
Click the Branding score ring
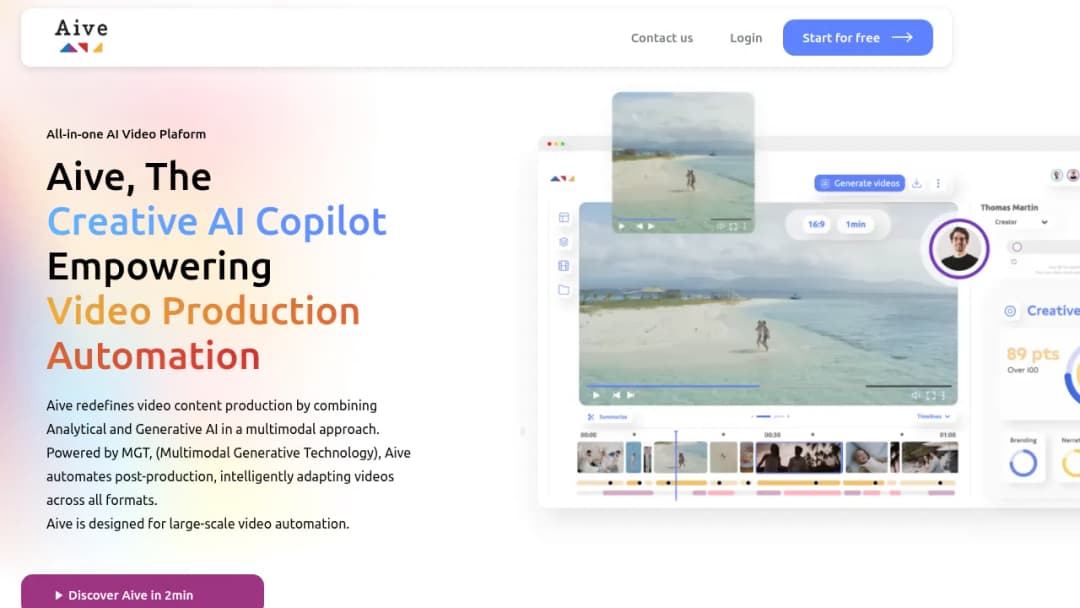(1023, 463)
